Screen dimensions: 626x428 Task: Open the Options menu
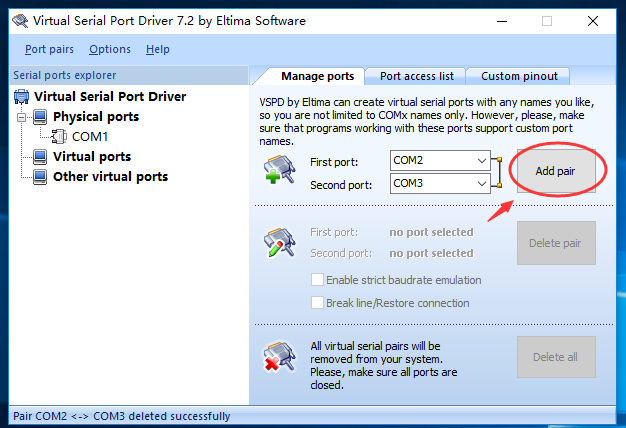pos(110,49)
